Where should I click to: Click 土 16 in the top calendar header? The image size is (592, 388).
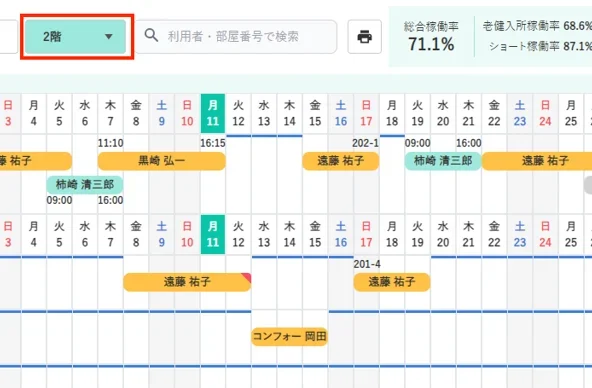341,113
